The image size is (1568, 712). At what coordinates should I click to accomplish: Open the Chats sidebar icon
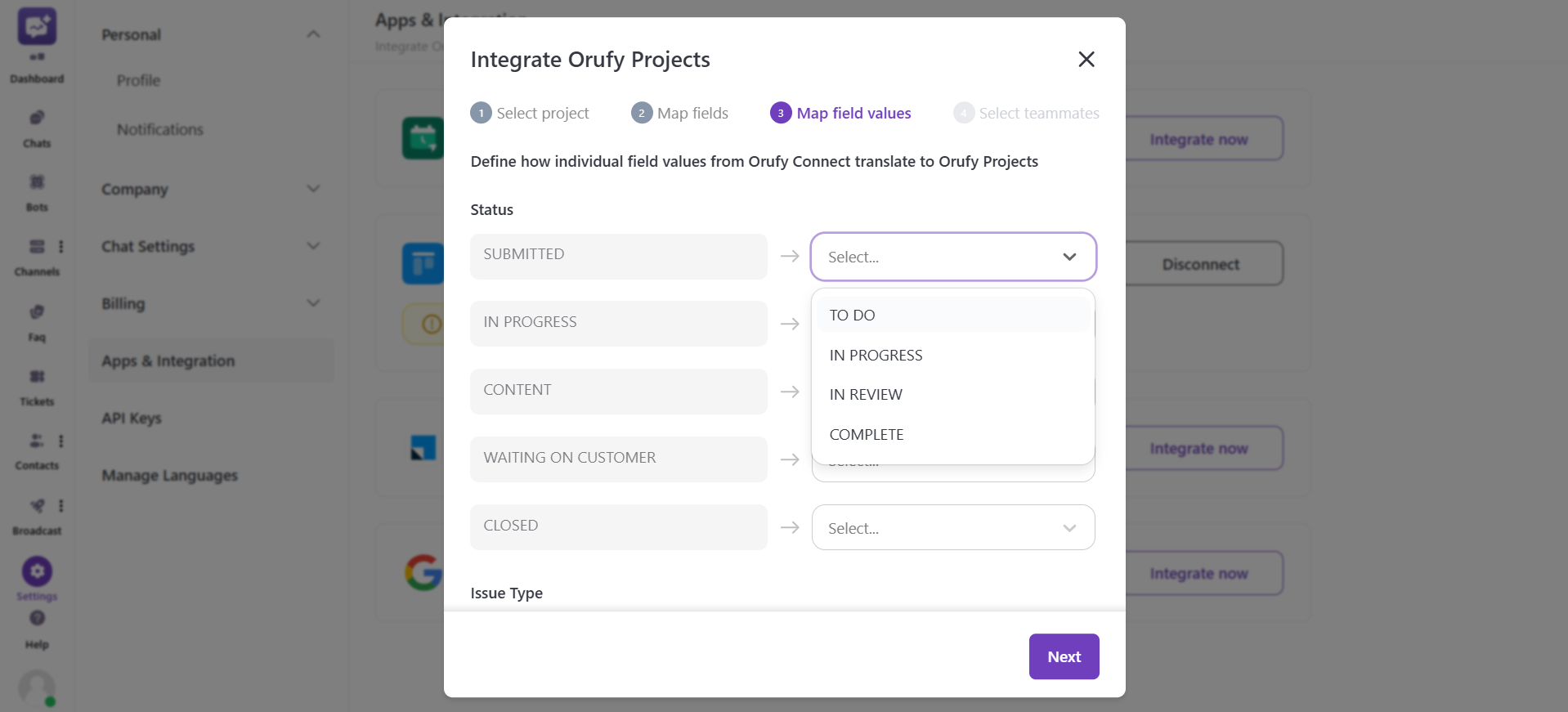[x=37, y=128]
